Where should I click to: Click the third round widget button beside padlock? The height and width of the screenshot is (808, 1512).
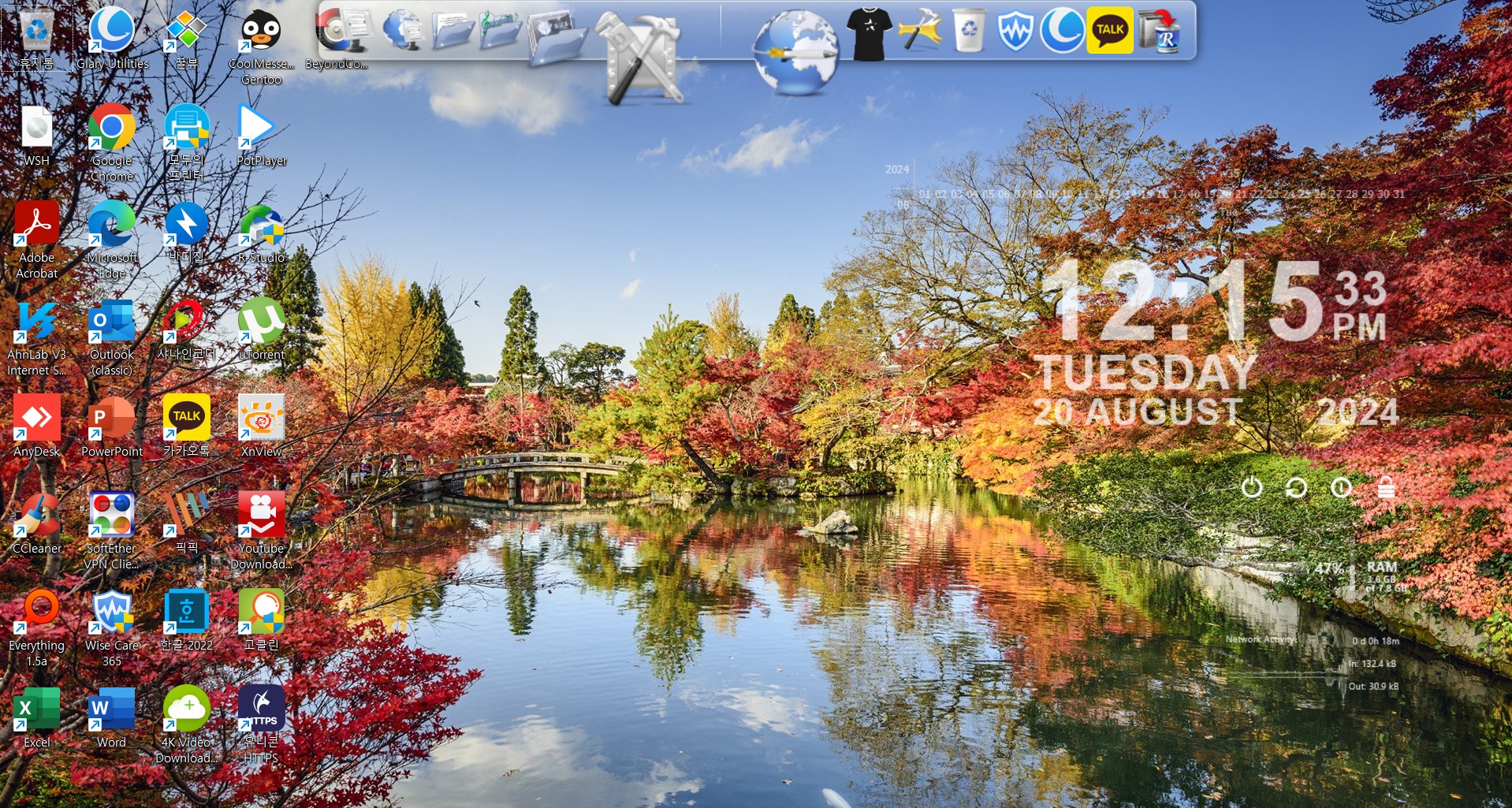coord(1341,488)
